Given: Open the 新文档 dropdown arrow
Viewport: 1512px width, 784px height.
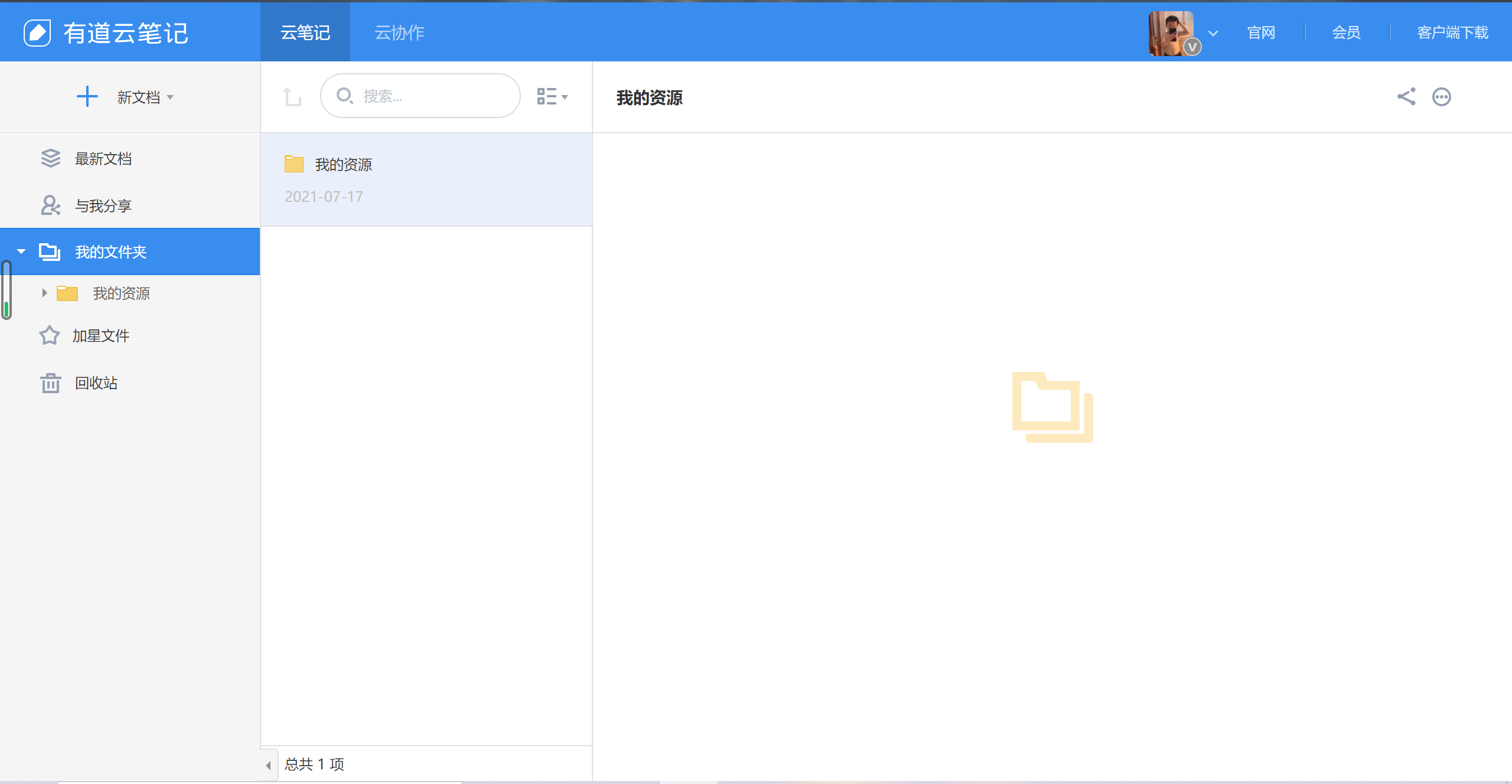Looking at the screenshot, I should point(170,97).
